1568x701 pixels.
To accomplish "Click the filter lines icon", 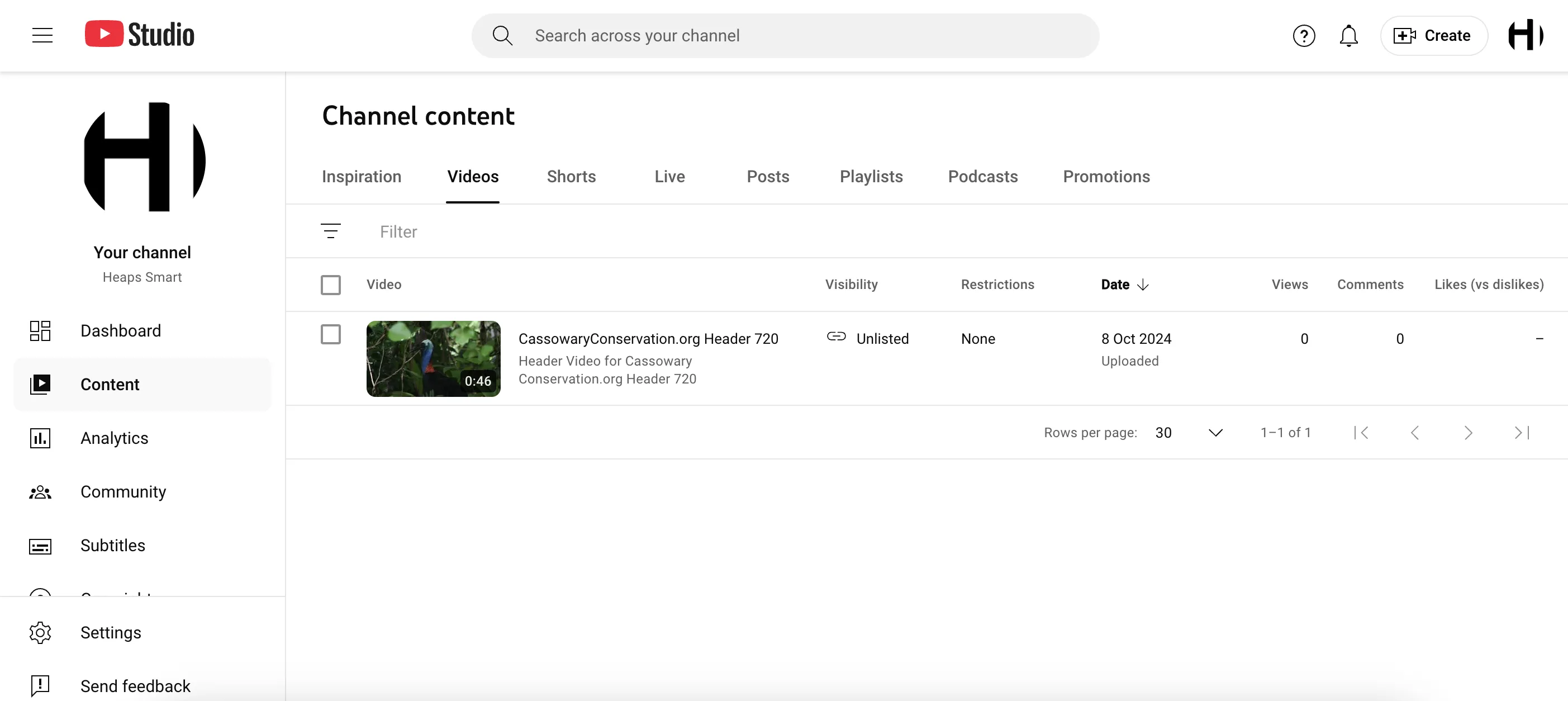I will click(x=330, y=231).
